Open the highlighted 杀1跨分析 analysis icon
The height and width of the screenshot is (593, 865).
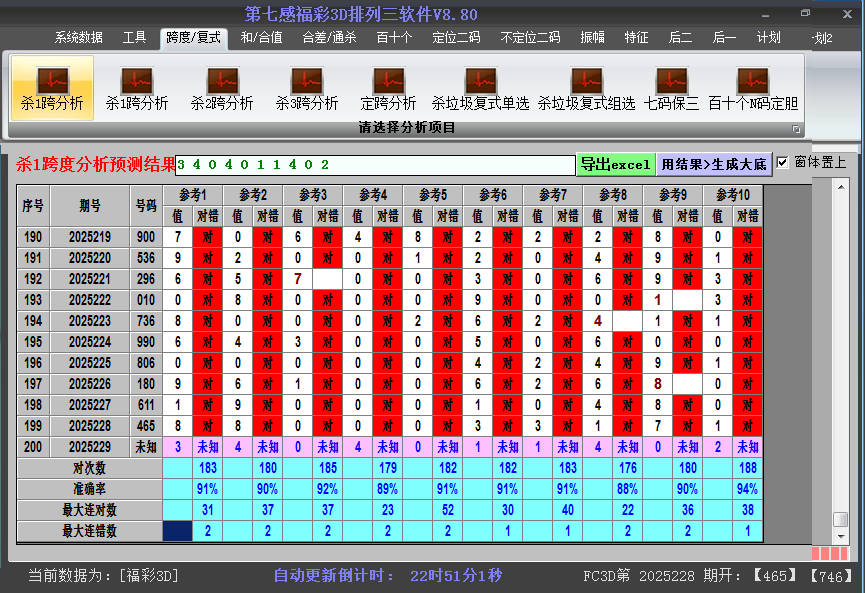click(52, 87)
